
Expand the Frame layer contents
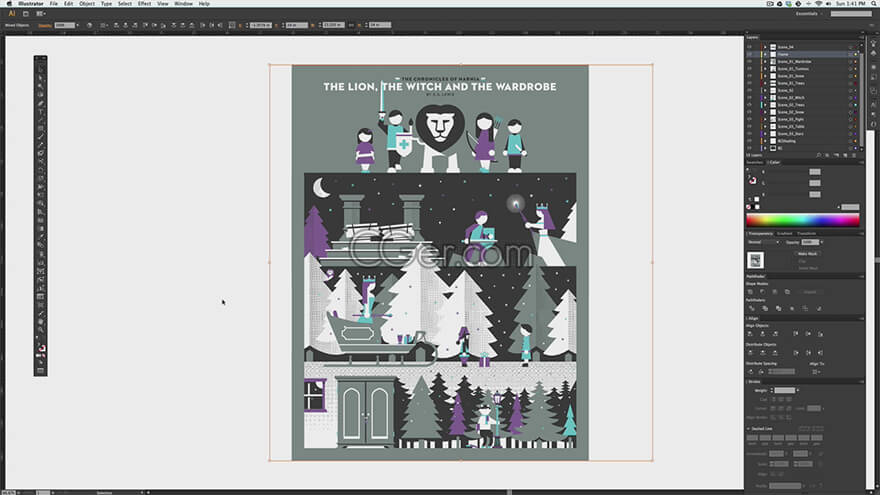point(765,54)
